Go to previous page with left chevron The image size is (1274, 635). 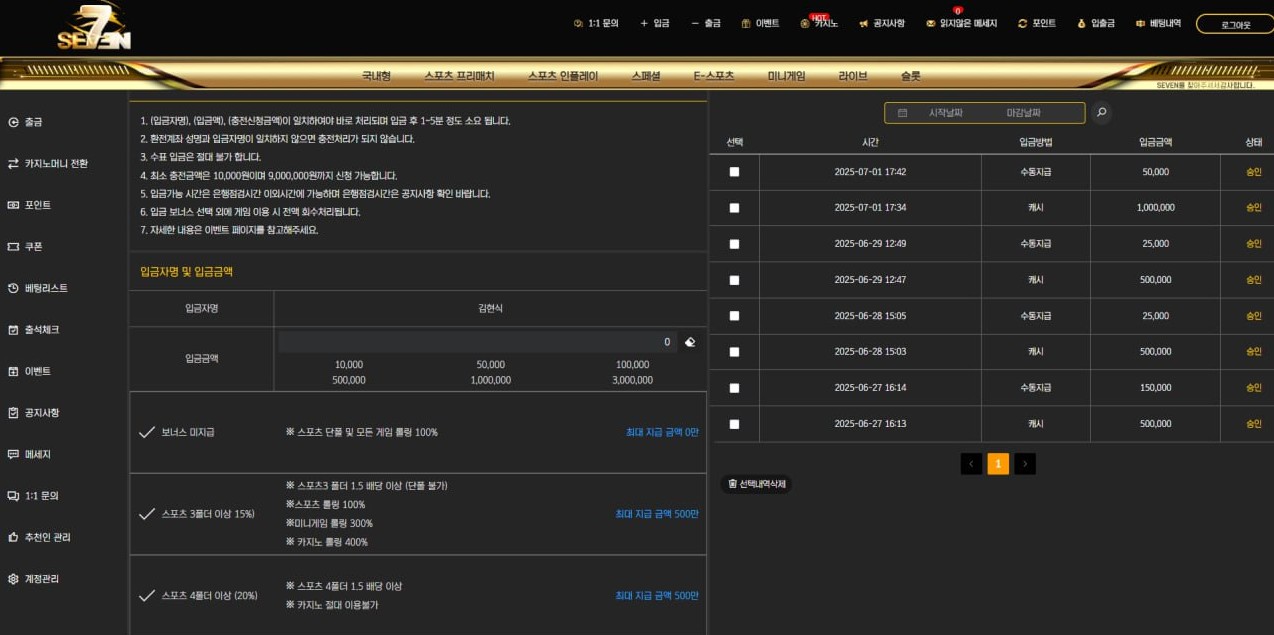[x=971, y=464]
